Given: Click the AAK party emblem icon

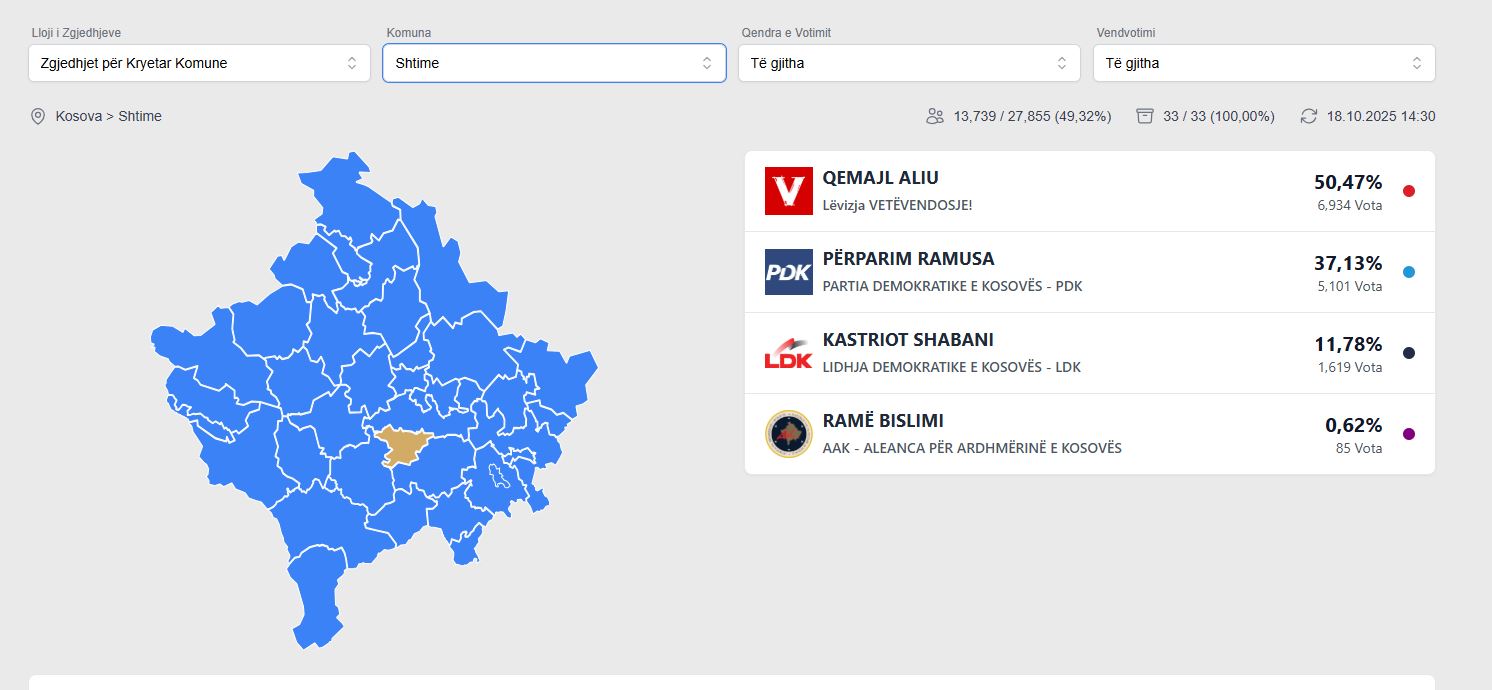Looking at the screenshot, I should coord(788,434).
